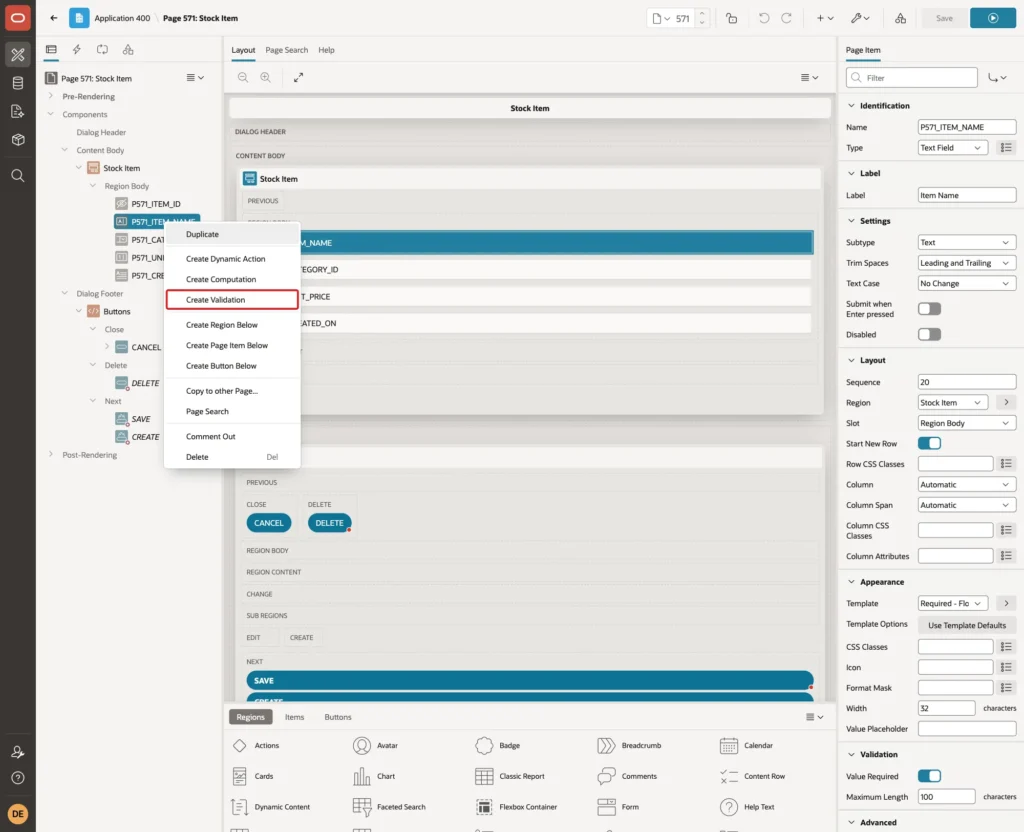
Task: Open the DE user account avatar
Action: tap(18, 814)
